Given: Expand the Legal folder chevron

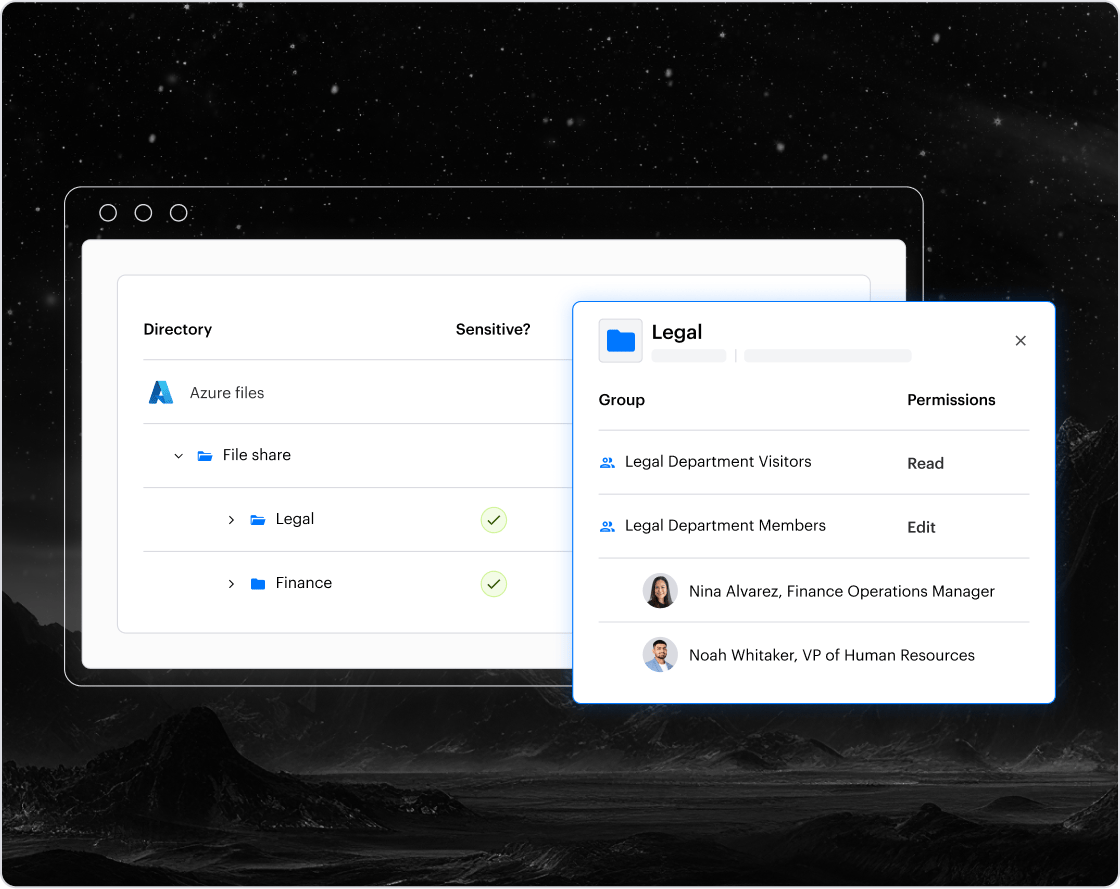Looking at the screenshot, I should 231,520.
